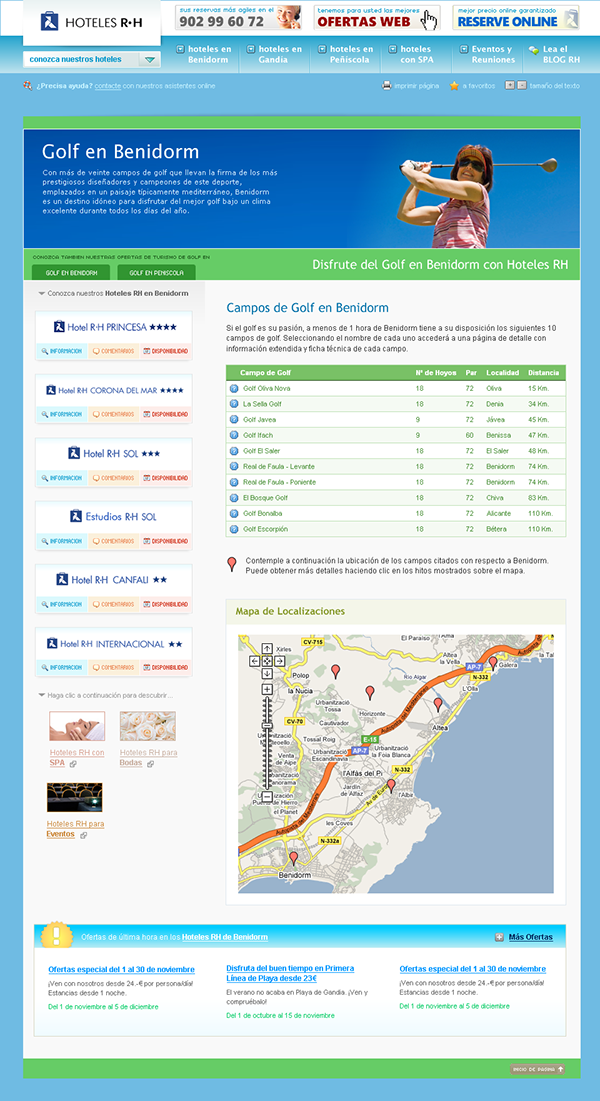
Task: Pan map right with arrow button
Action: [x=280, y=661]
